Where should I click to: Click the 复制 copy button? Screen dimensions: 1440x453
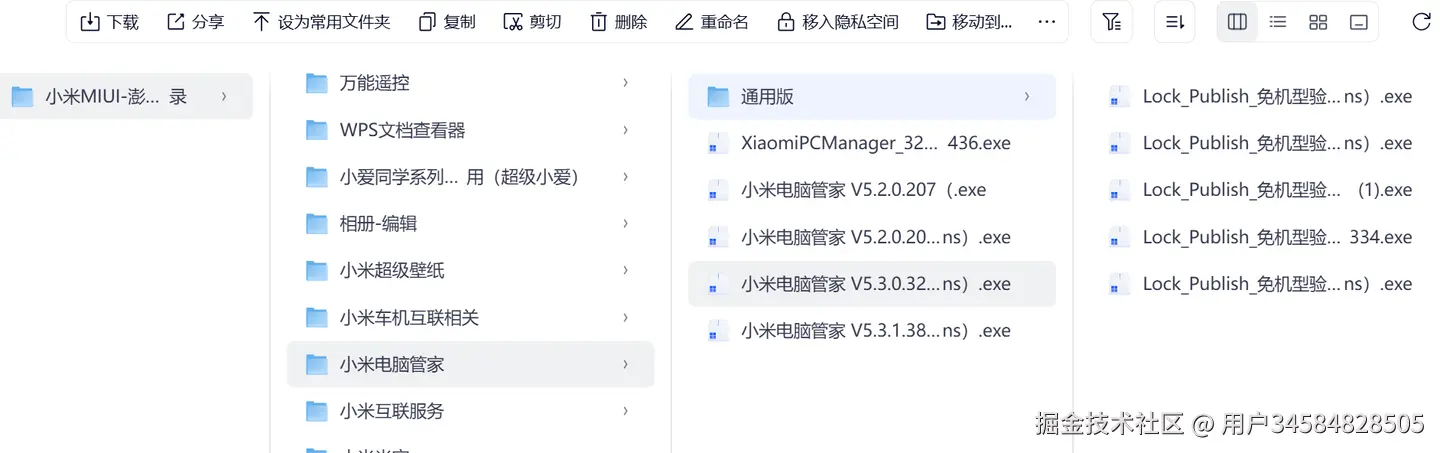click(x=447, y=22)
